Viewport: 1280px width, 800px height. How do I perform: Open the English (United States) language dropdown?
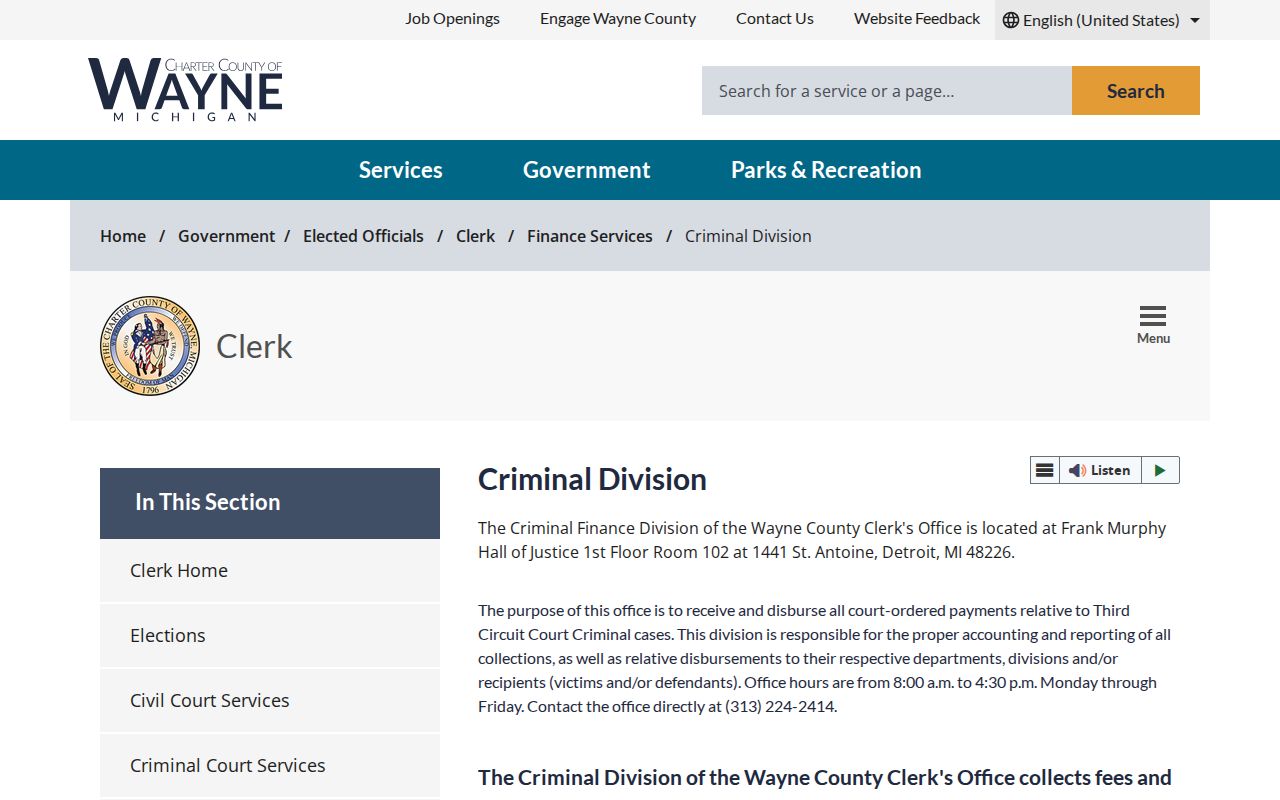1102,20
